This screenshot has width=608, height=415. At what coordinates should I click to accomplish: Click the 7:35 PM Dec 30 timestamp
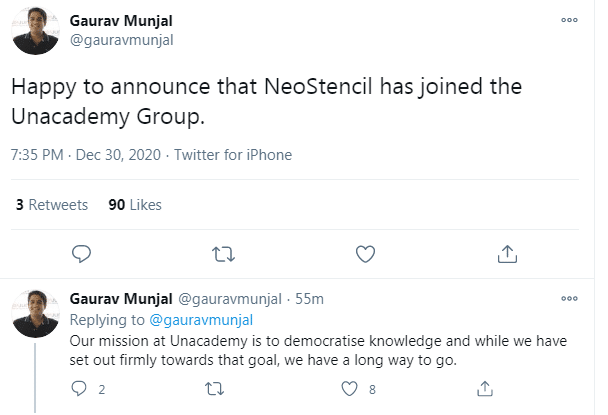click(x=87, y=155)
